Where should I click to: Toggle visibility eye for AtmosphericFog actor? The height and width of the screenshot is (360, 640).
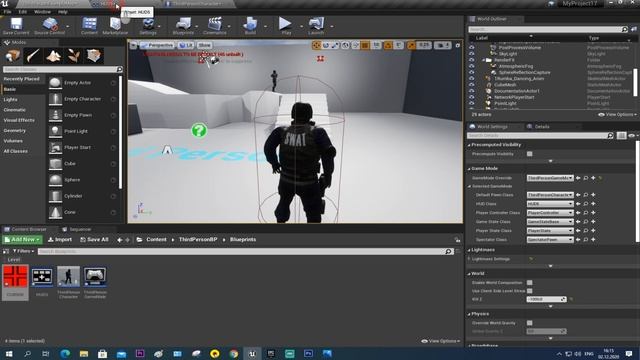coord(471,66)
